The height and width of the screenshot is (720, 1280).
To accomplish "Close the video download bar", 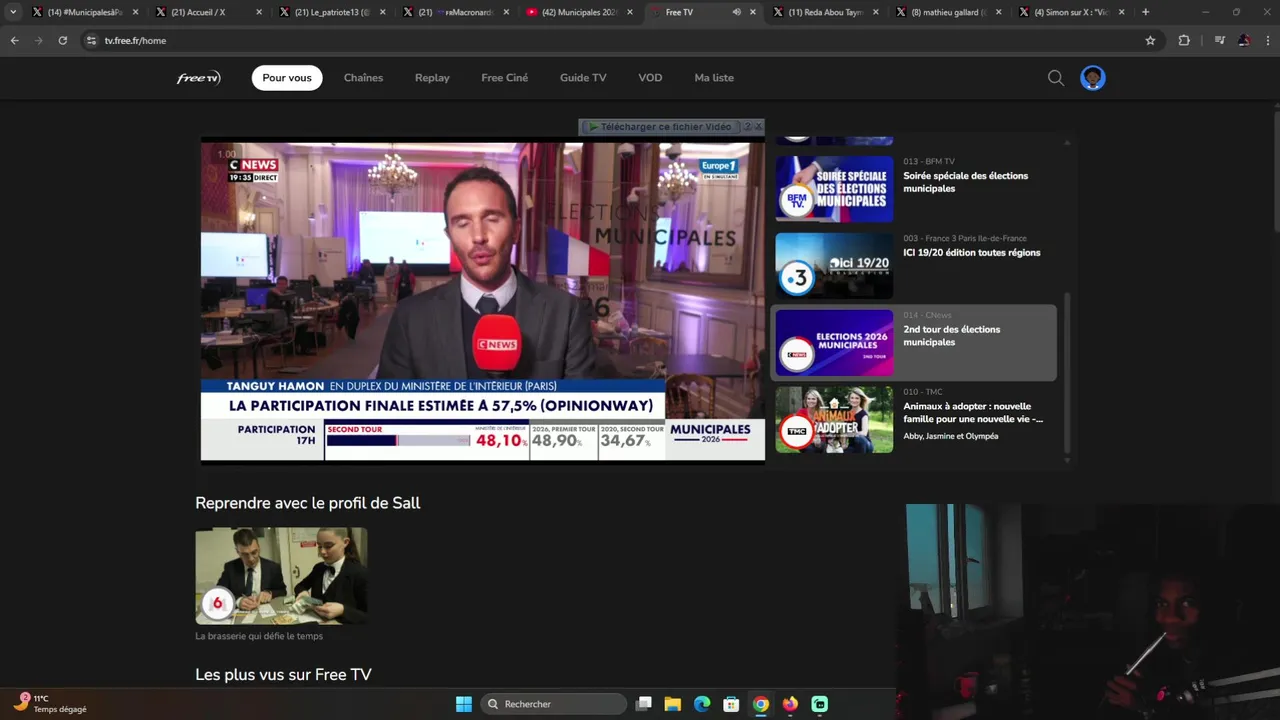I will pyautogui.click(x=758, y=127).
